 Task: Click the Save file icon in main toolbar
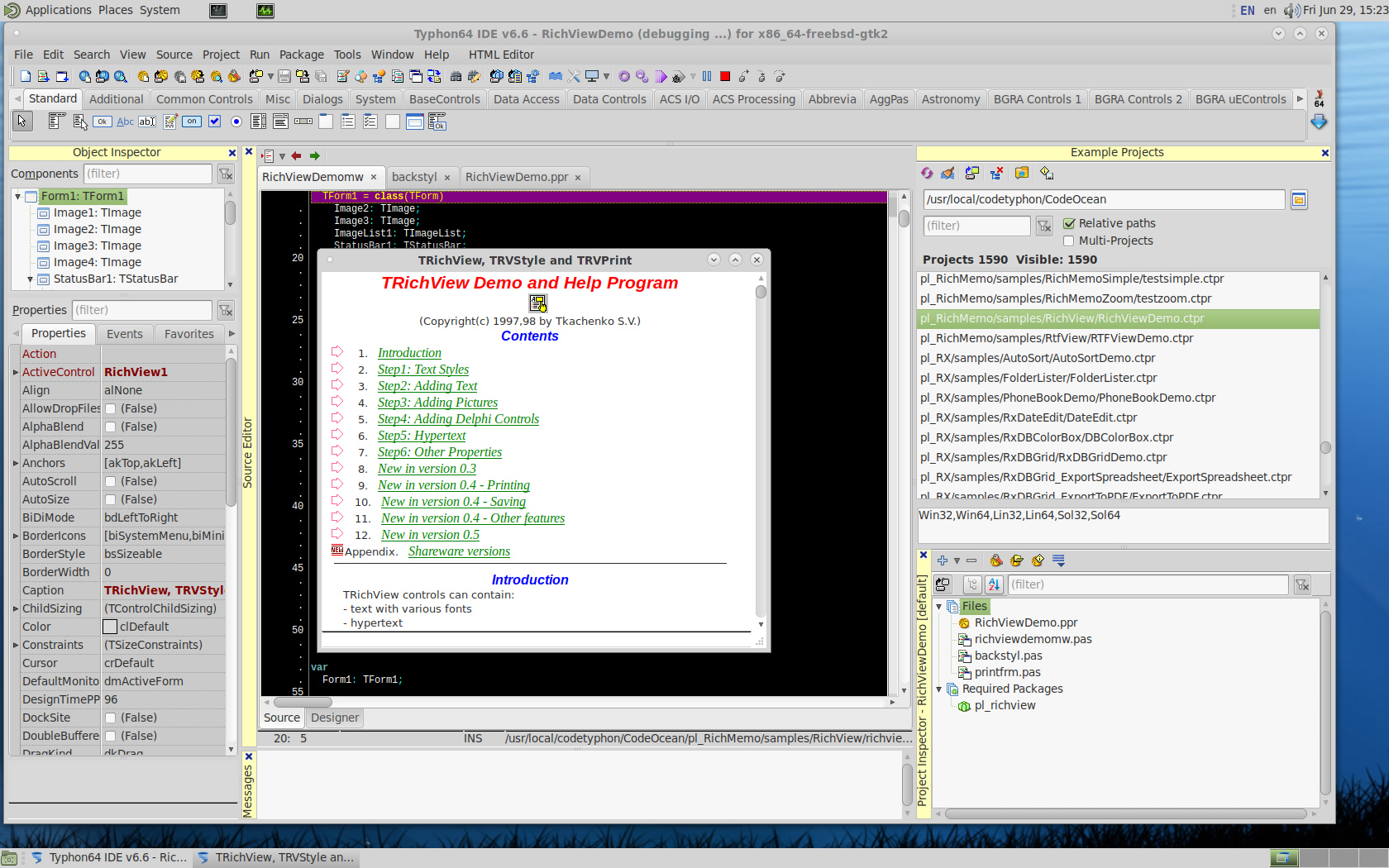[284, 76]
